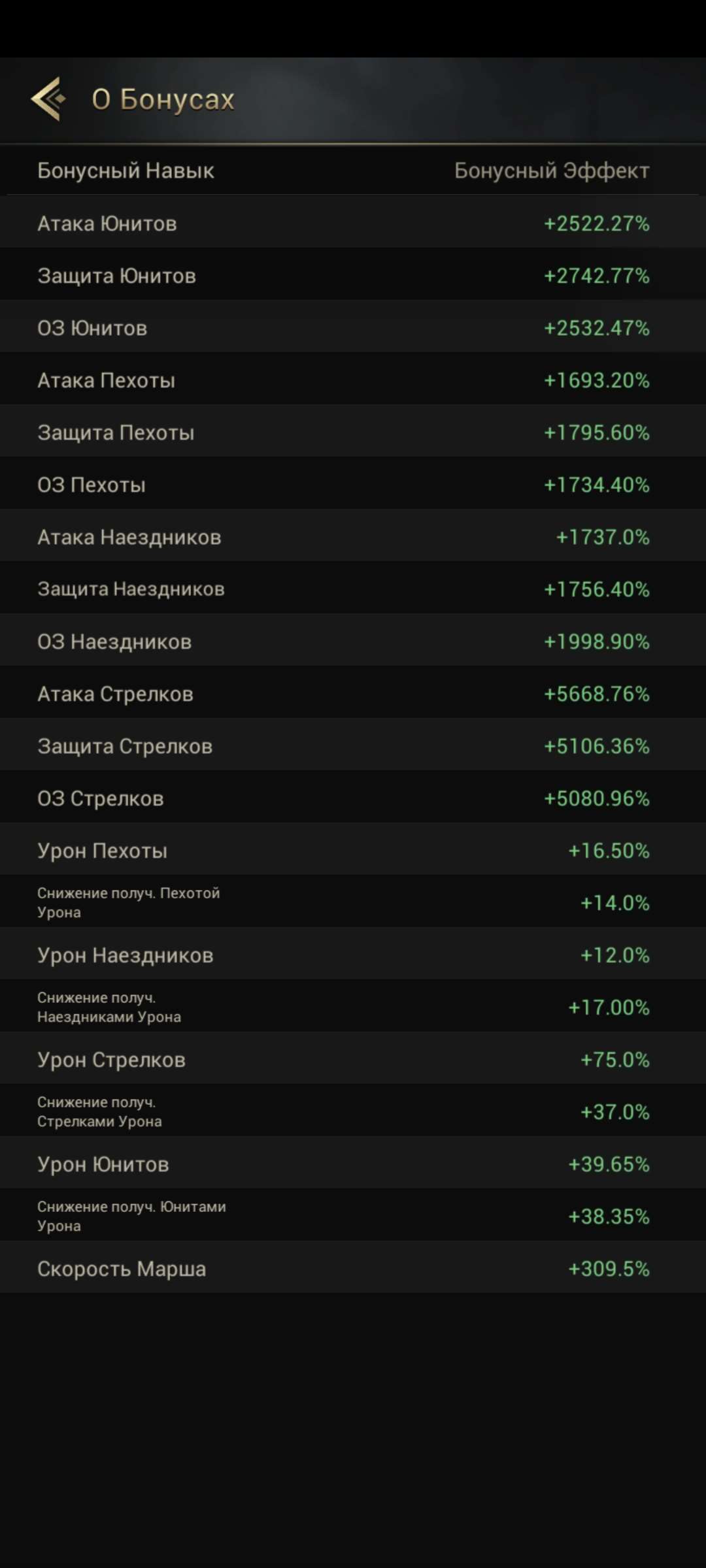Click the Урон Пехоты row
This screenshot has width=706, height=1568.
coord(353,849)
